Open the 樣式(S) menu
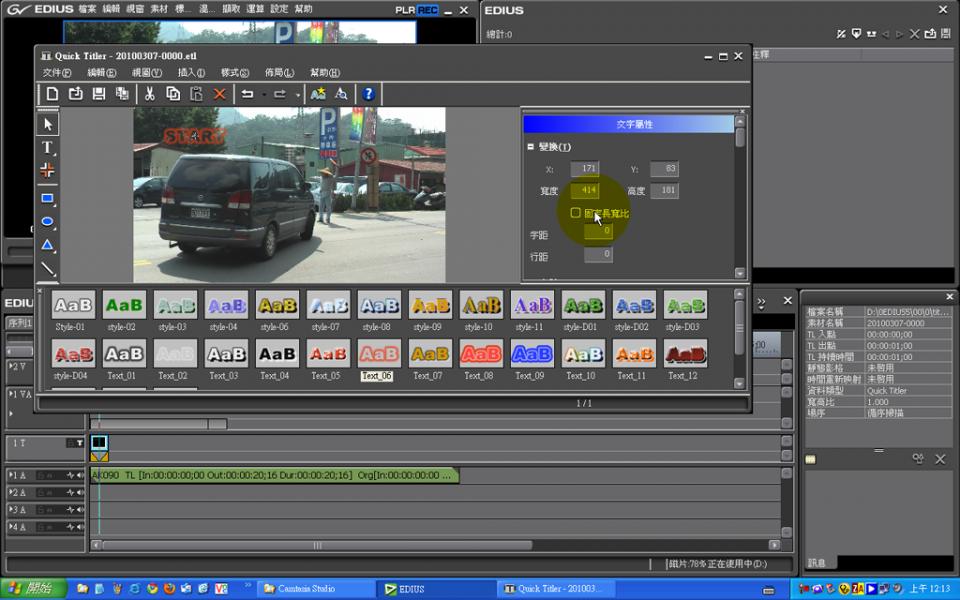The image size is (960, 600). pyautogui.click(x=235, y=73)
